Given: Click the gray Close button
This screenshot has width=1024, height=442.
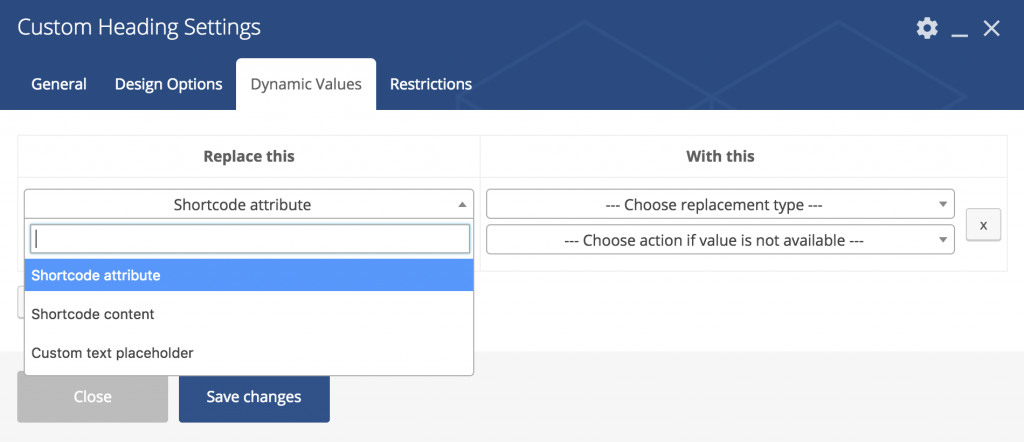Looking at the screenshot, I should 93,397.
